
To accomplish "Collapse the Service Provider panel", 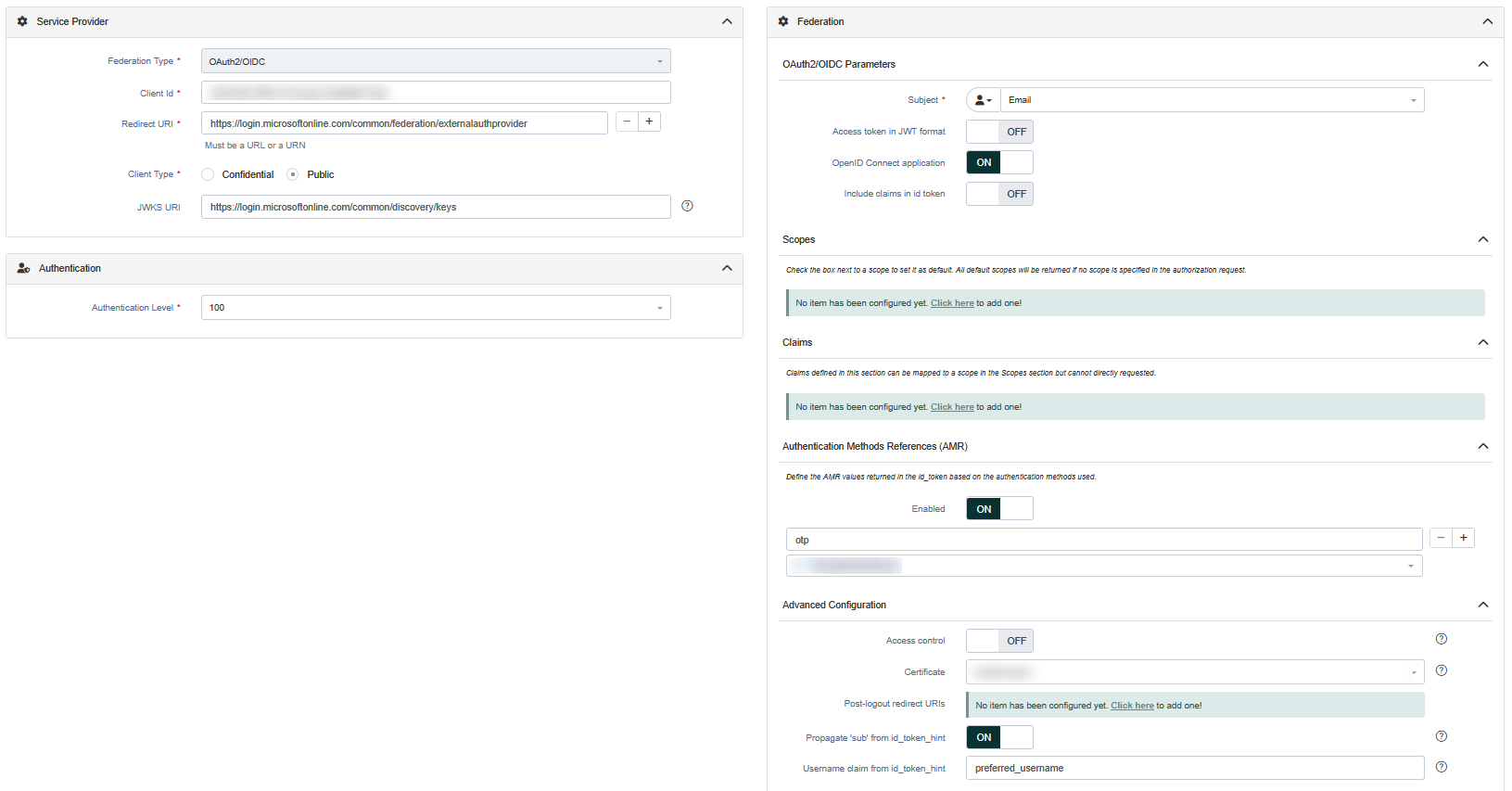I will tap(727, 21).
